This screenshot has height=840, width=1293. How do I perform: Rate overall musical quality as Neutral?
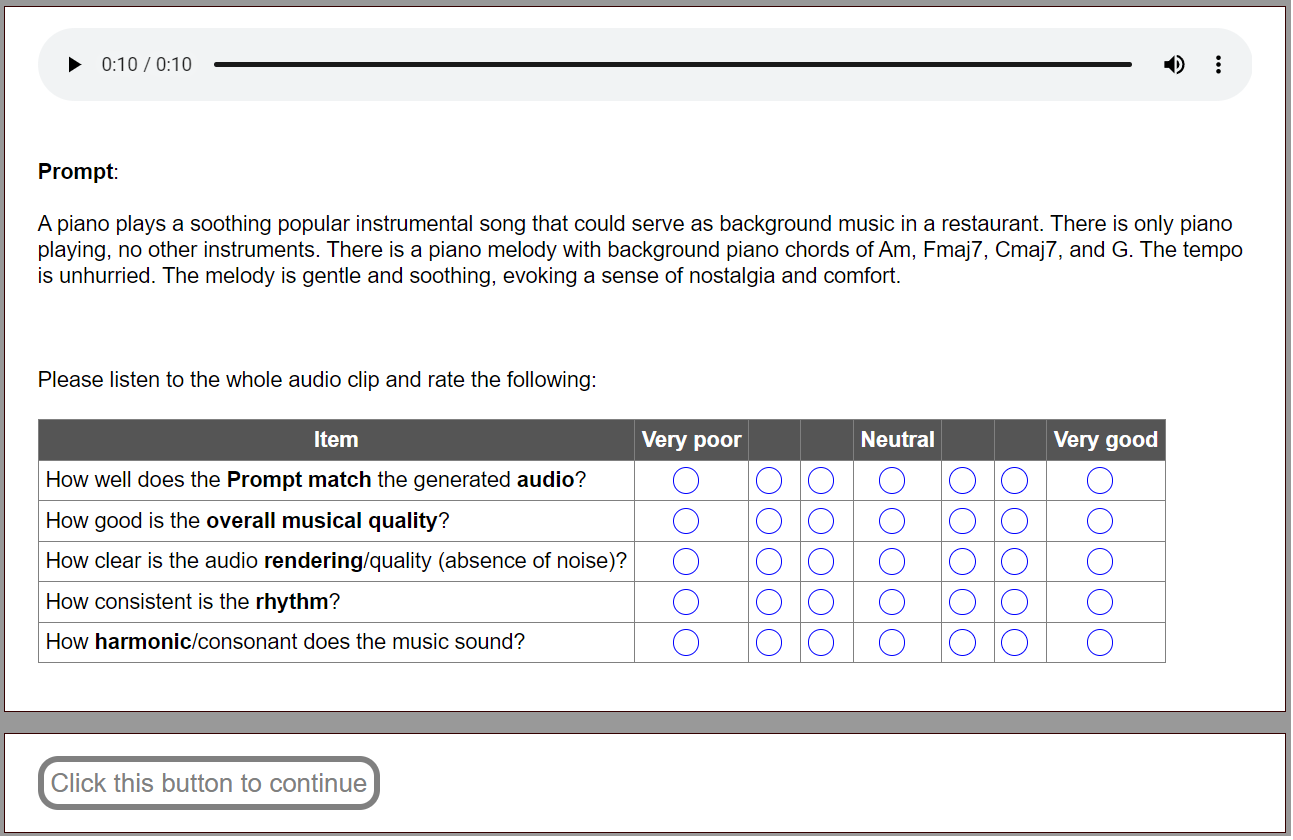pyautogui.click(x=892, y=521)
